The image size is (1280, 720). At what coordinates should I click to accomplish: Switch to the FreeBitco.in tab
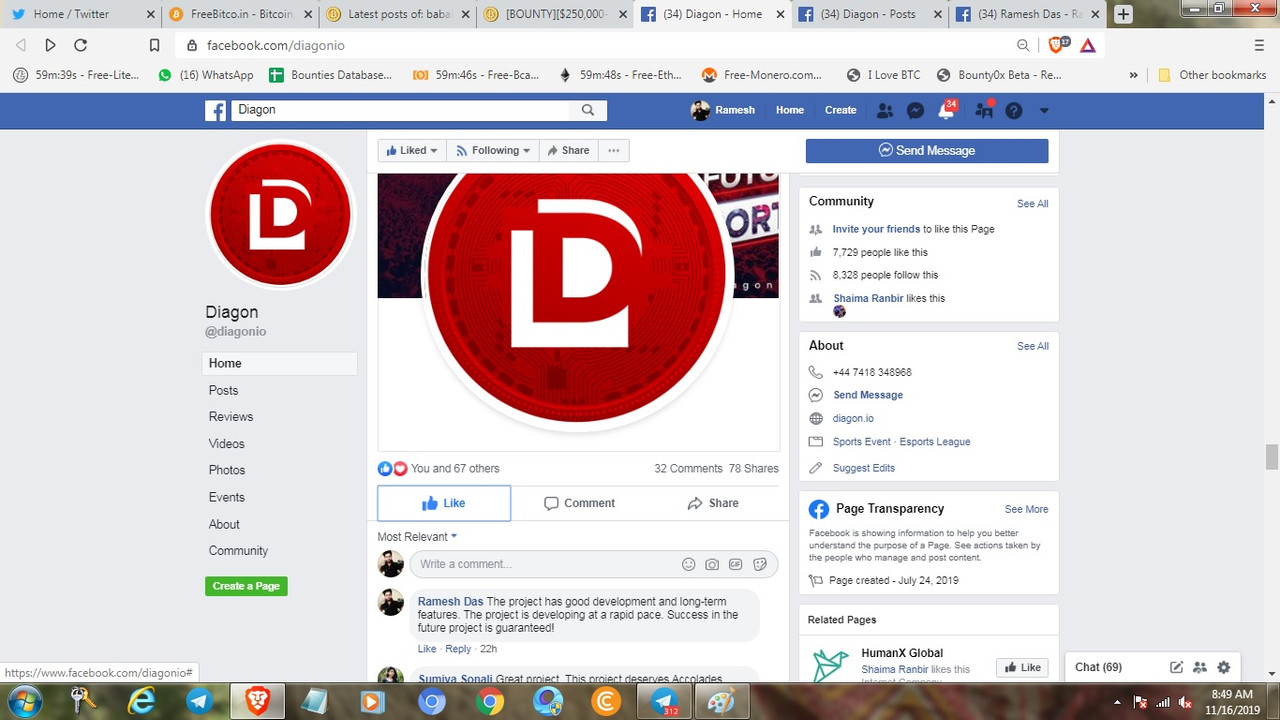(x=240, y=14)
